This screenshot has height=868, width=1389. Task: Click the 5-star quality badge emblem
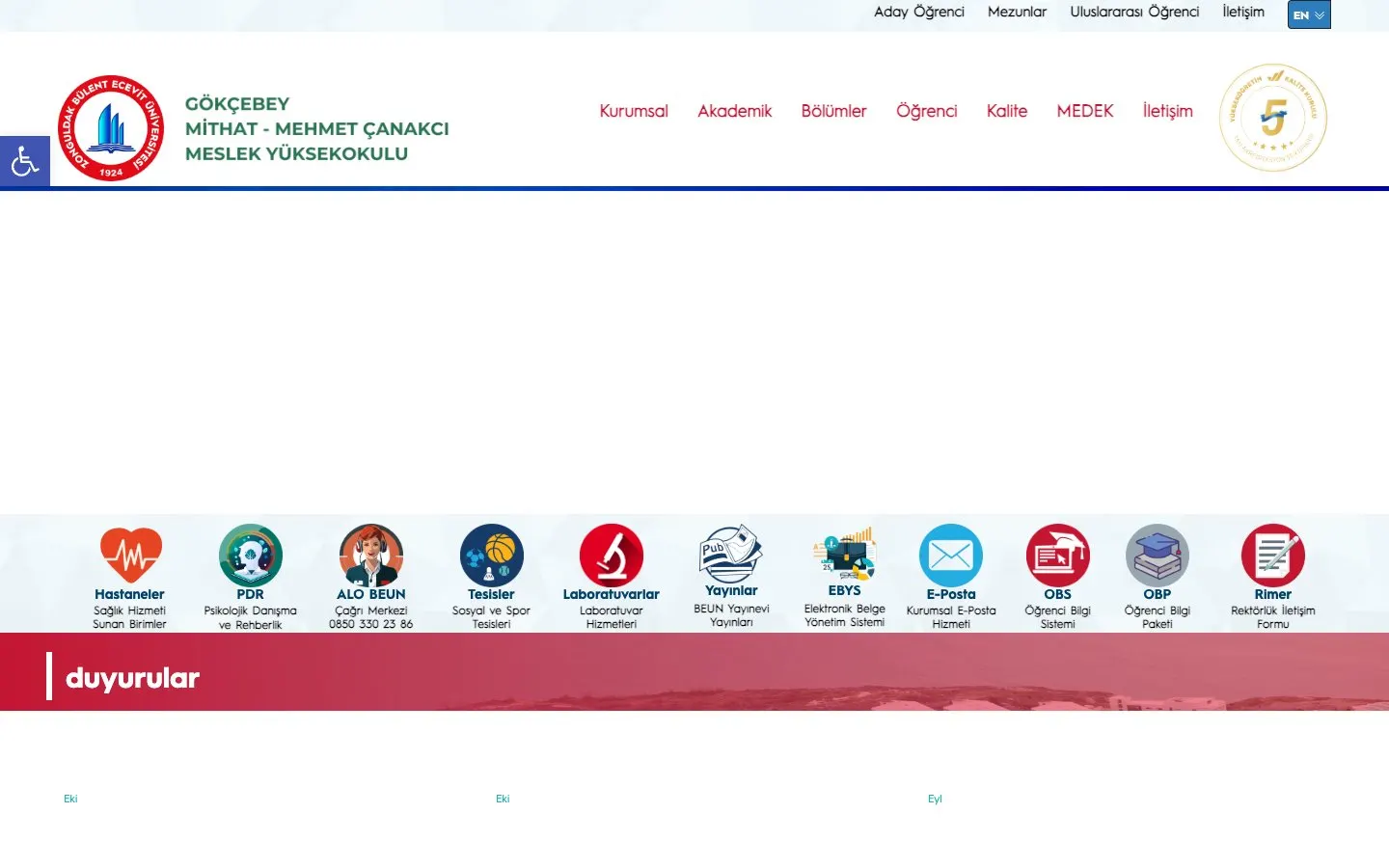click(x=1273, y=118)
